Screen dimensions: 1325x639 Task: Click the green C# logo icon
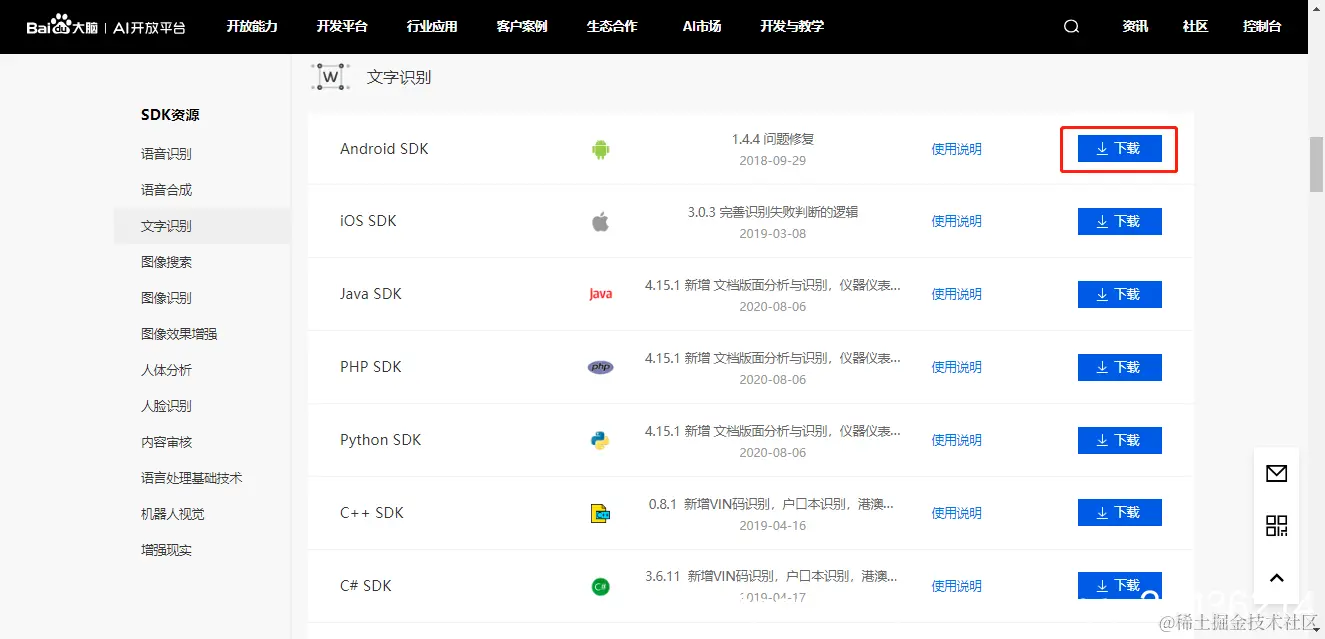pos(600,586)
